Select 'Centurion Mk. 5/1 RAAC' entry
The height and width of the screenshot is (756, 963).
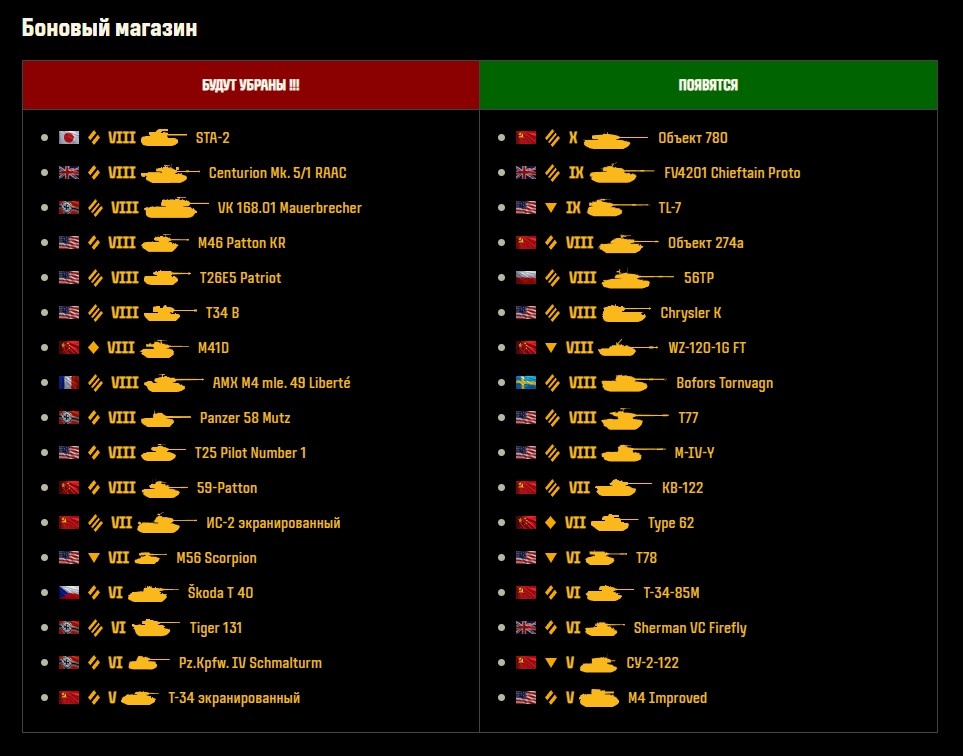[x=278, y=173]
